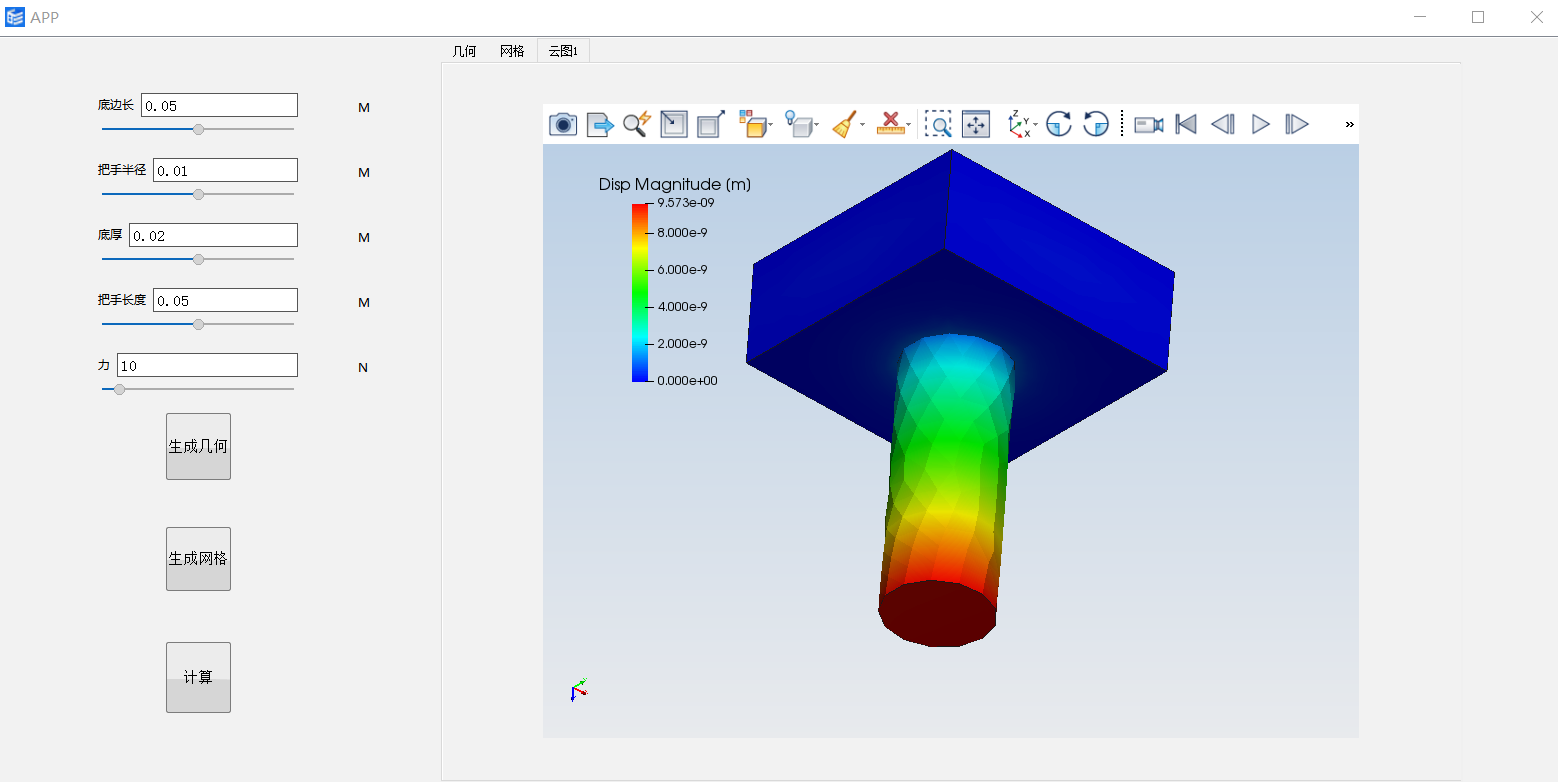1558x782 pixels.
Task: Switch to the 网格 tab
Action: click(x=512, y=51)
